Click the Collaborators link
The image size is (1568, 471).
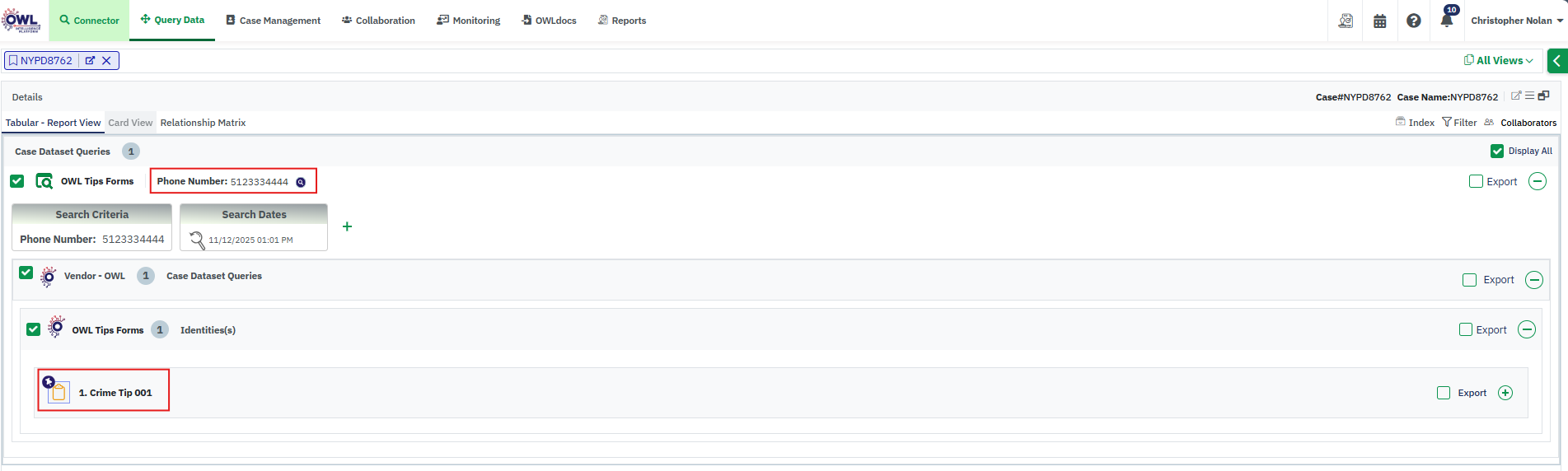pos(1528,123)
